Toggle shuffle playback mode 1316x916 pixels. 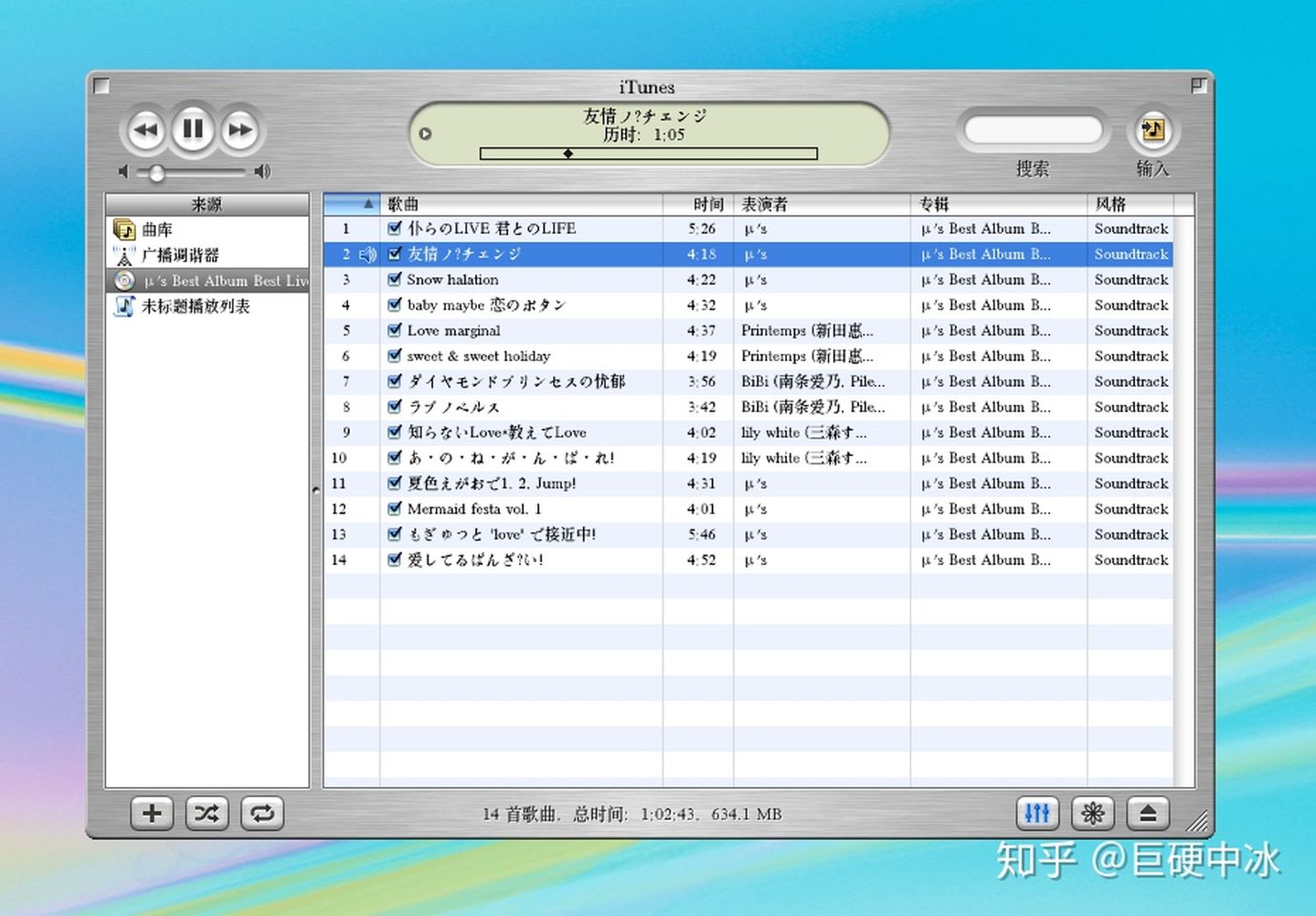coord(207,813)
